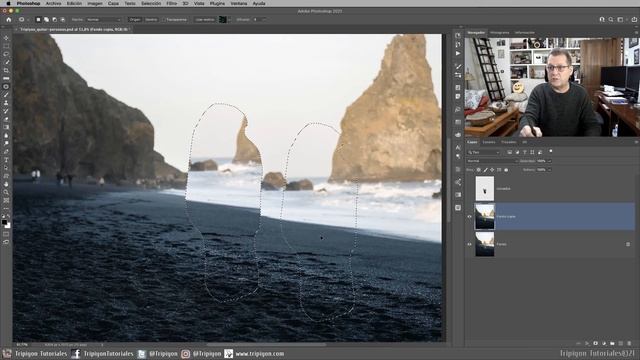The image size is (640, 360).
Task: Select the Move tool
Action: (6, 38)
